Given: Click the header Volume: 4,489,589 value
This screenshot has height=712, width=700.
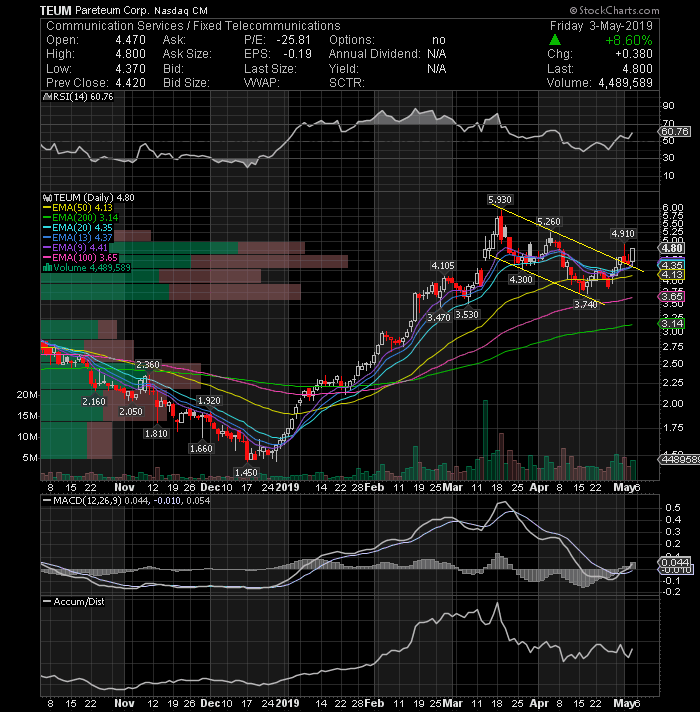Looking at the screenshot, I should click(626, 83).
